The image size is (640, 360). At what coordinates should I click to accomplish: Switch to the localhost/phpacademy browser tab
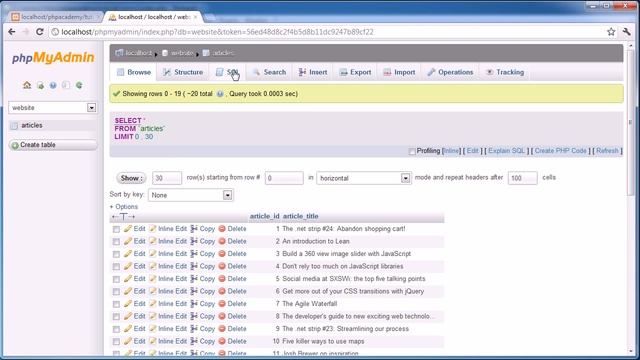pos(55,17)
